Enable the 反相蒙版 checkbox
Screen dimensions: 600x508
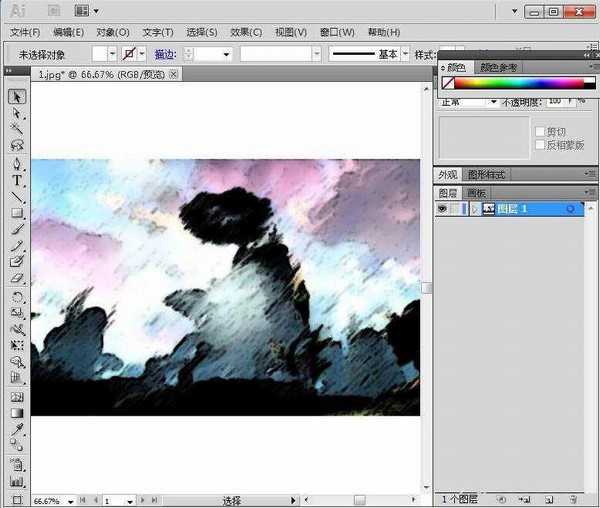(539, 145)
